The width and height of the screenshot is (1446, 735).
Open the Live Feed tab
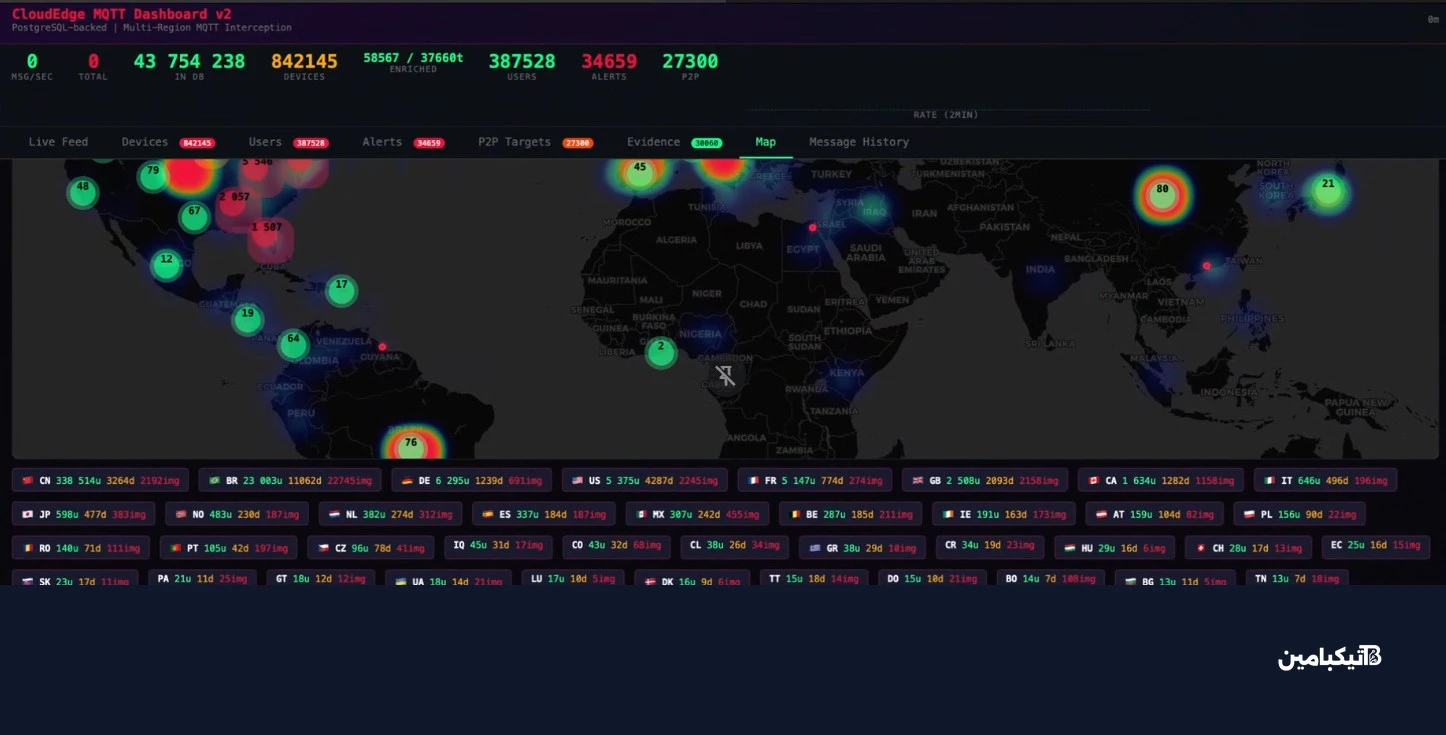[58, 142]
